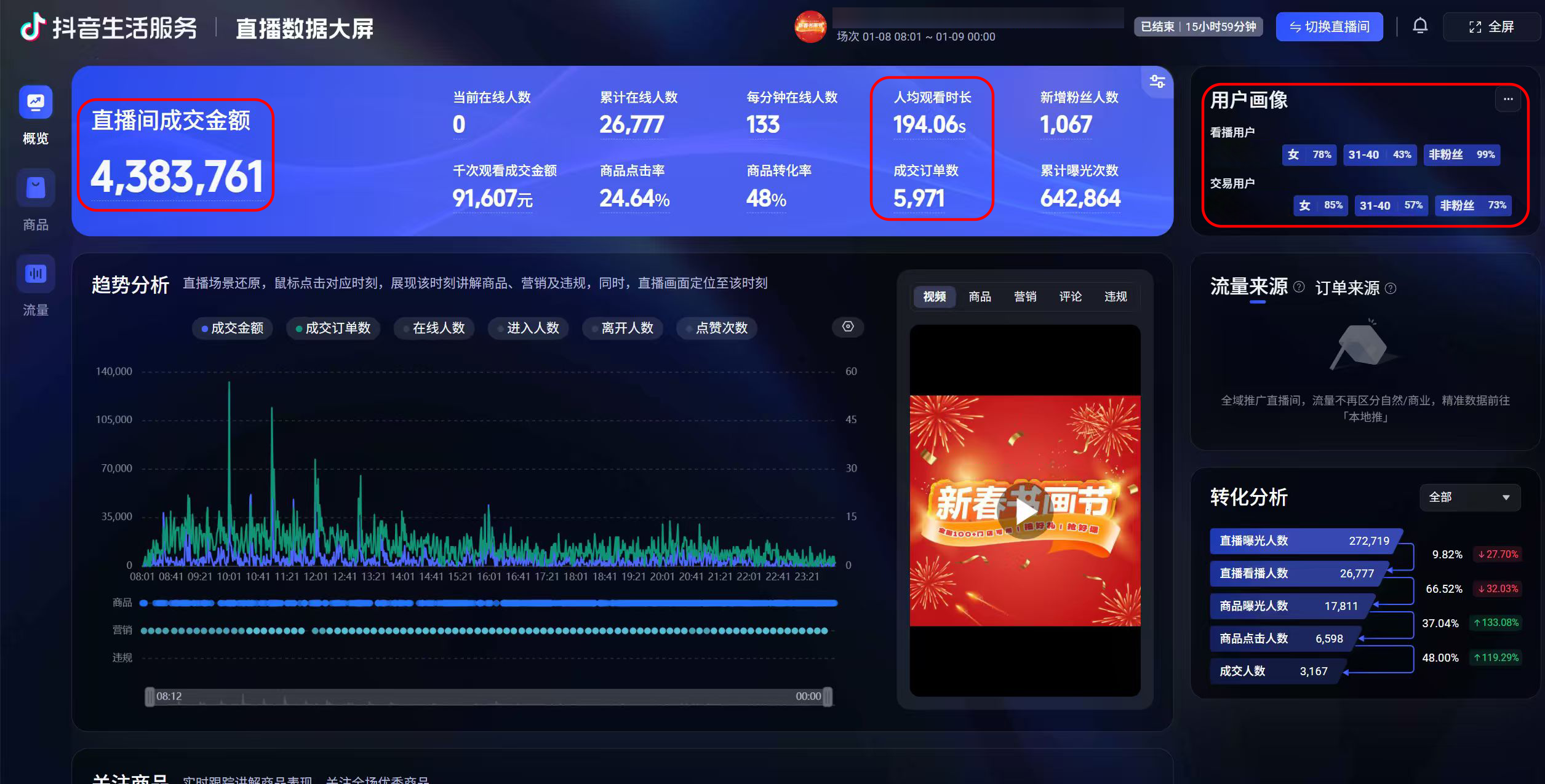Click the 已结束 15小时59分钟 status badge

(1198, 26)
